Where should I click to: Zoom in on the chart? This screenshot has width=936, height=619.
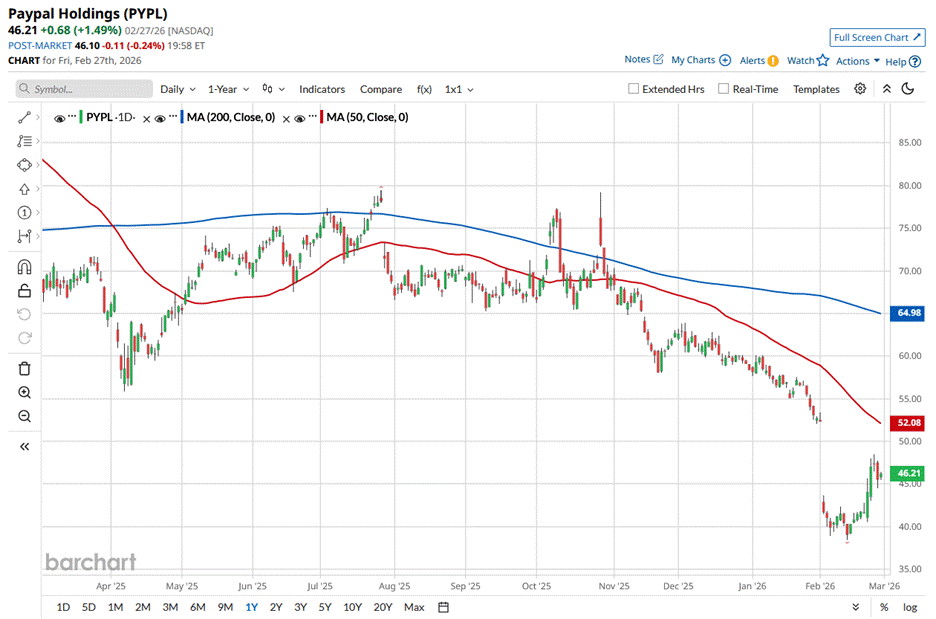point(24,392)
